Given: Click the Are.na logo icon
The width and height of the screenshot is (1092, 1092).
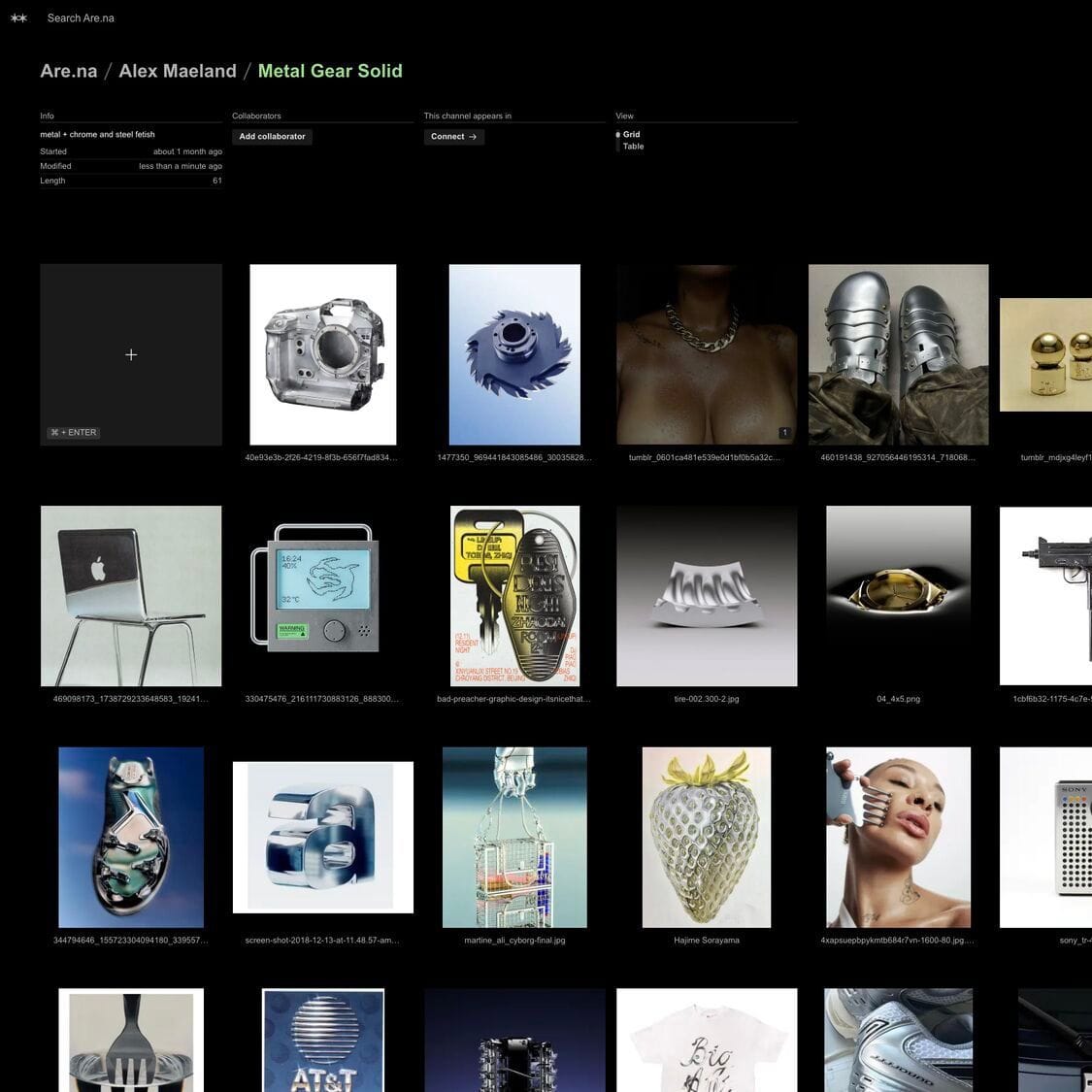Looking at the screenshot, I should click(x=18, y=18).
